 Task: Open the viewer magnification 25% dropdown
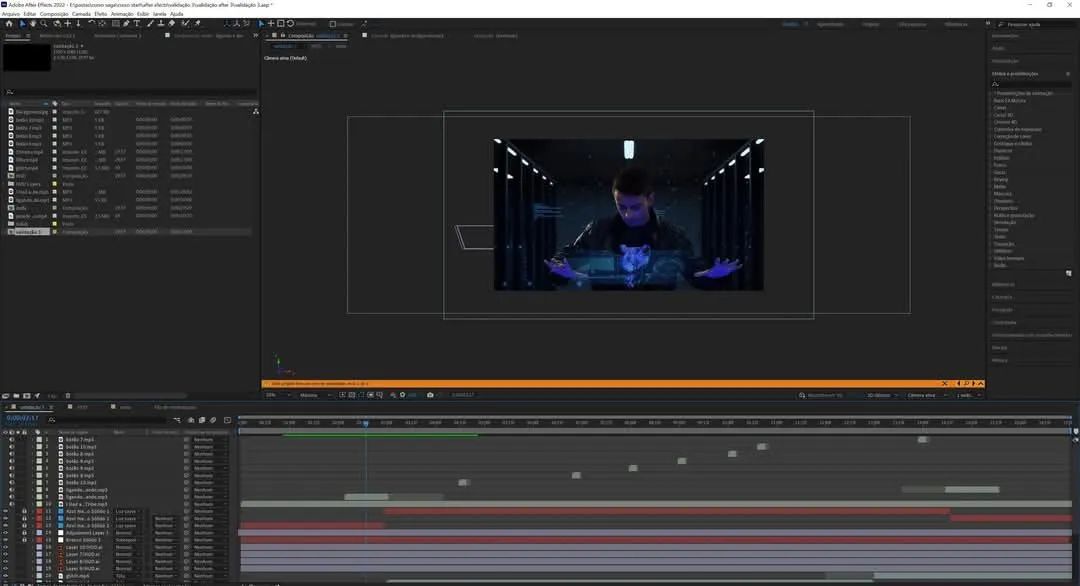click(278, 395)
